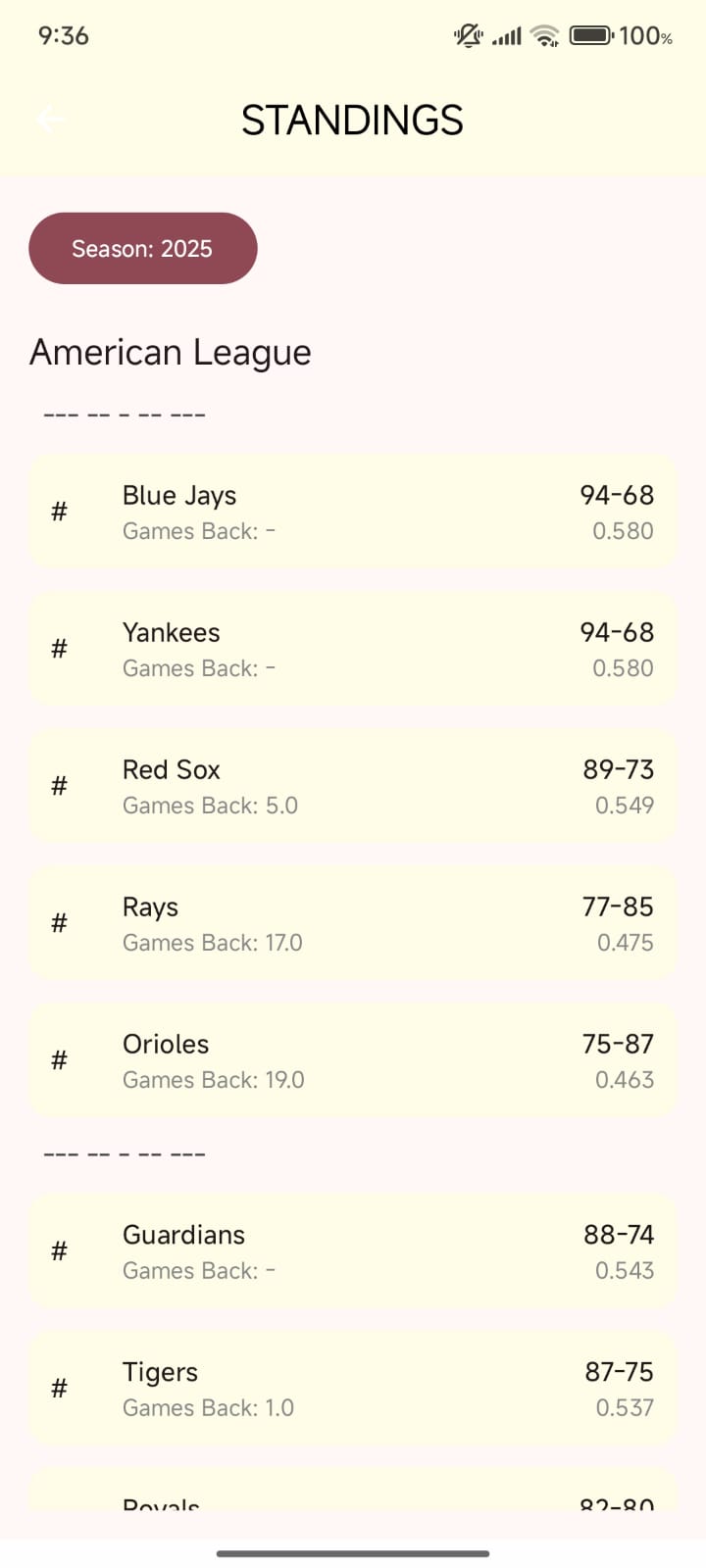706x1568 pixels.
Task: Select the Blue Jays standings row
Action: [353, 512]
